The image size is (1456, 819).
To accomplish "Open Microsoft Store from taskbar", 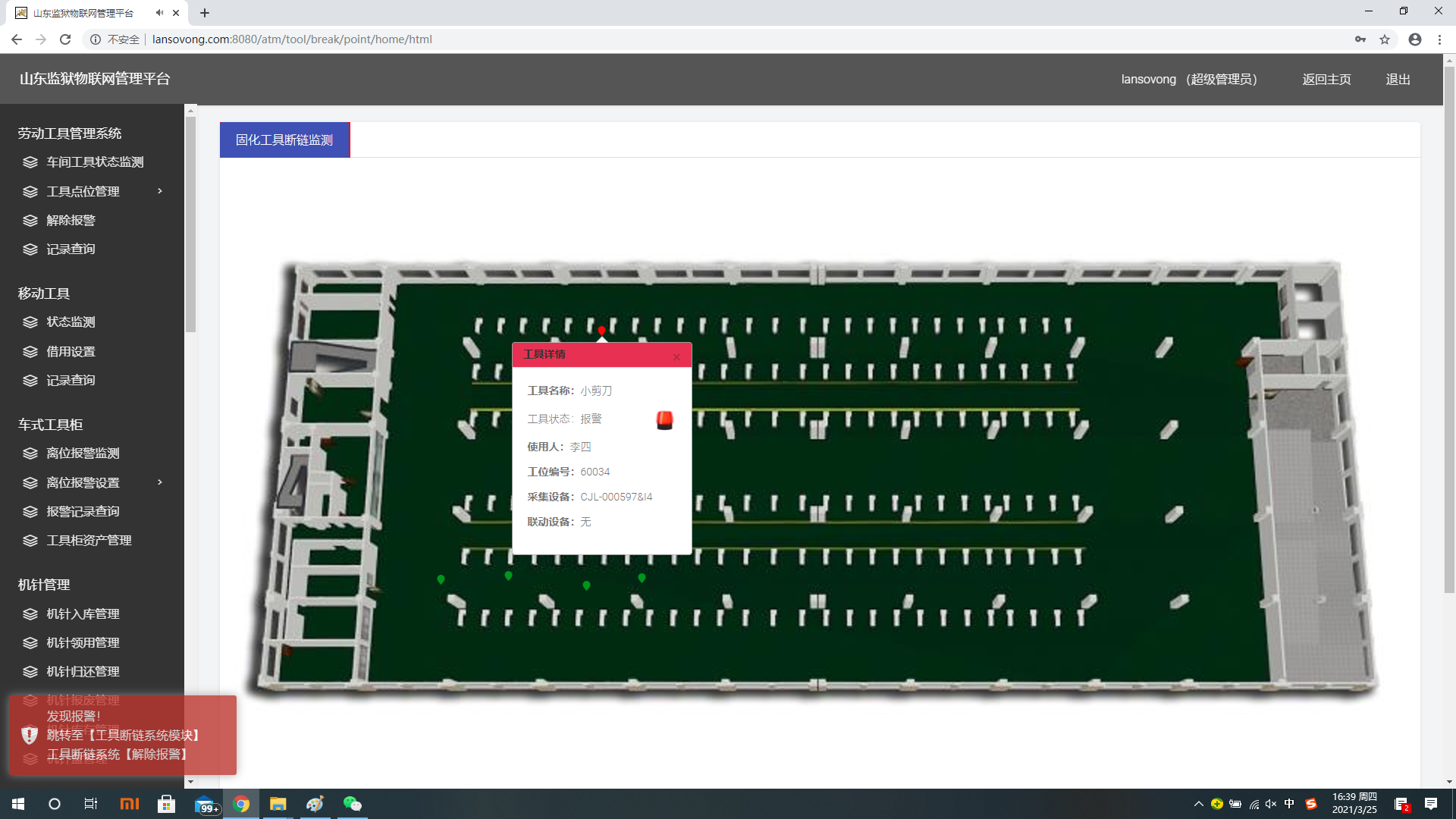I will [166, 804].
